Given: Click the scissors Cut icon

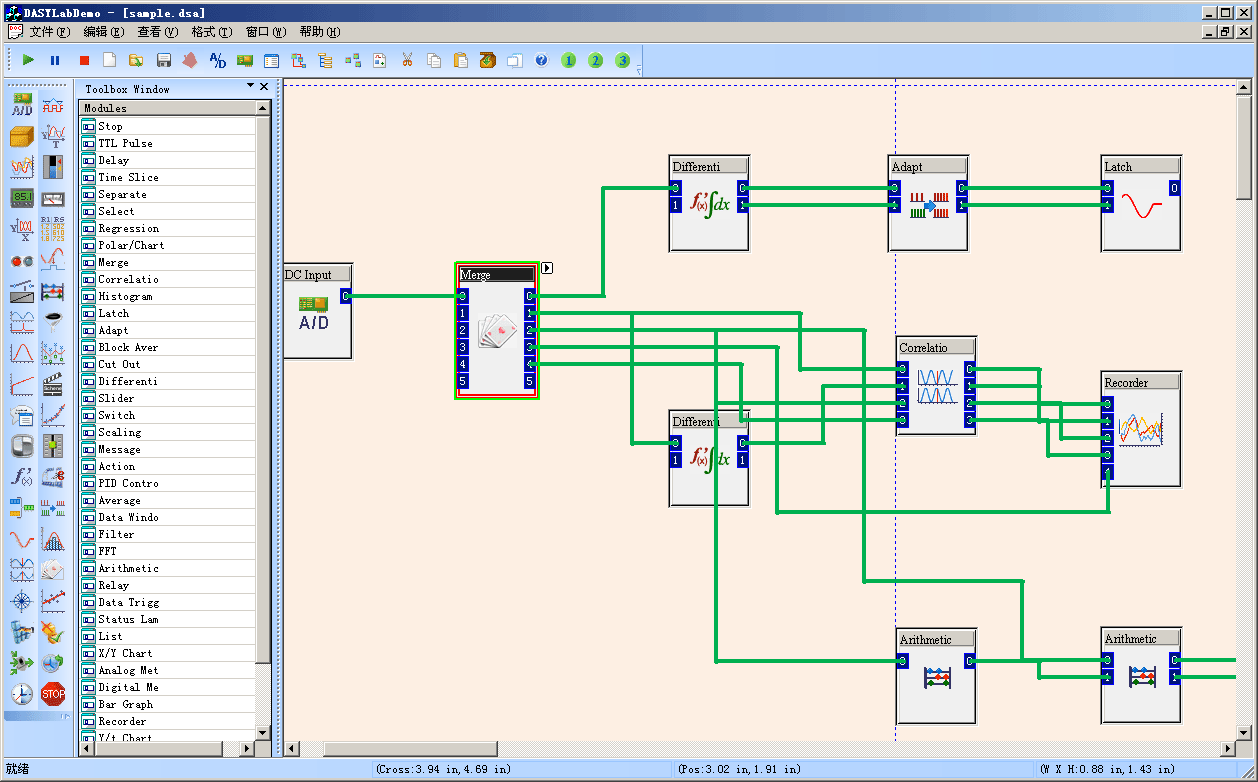Looking at the screenshot, I should 407,60.
